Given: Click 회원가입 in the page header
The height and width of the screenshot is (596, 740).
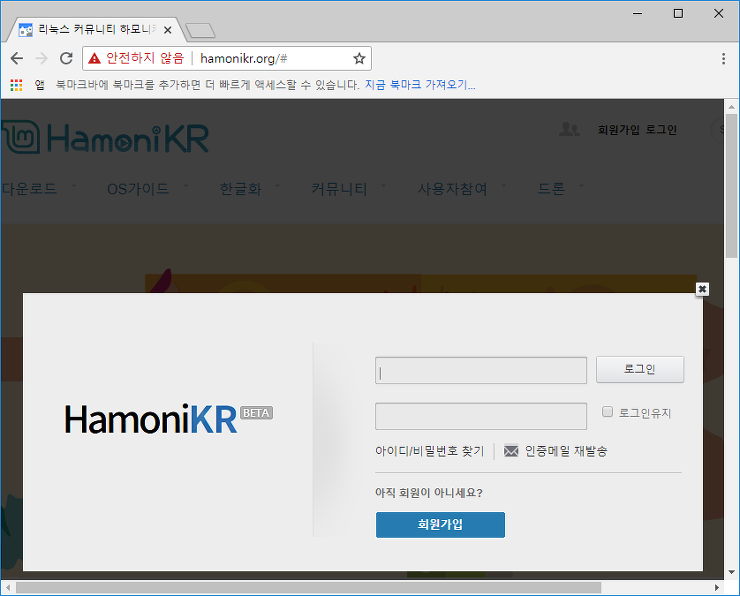Looking at the screenshot, I should (x=619, y=130).
